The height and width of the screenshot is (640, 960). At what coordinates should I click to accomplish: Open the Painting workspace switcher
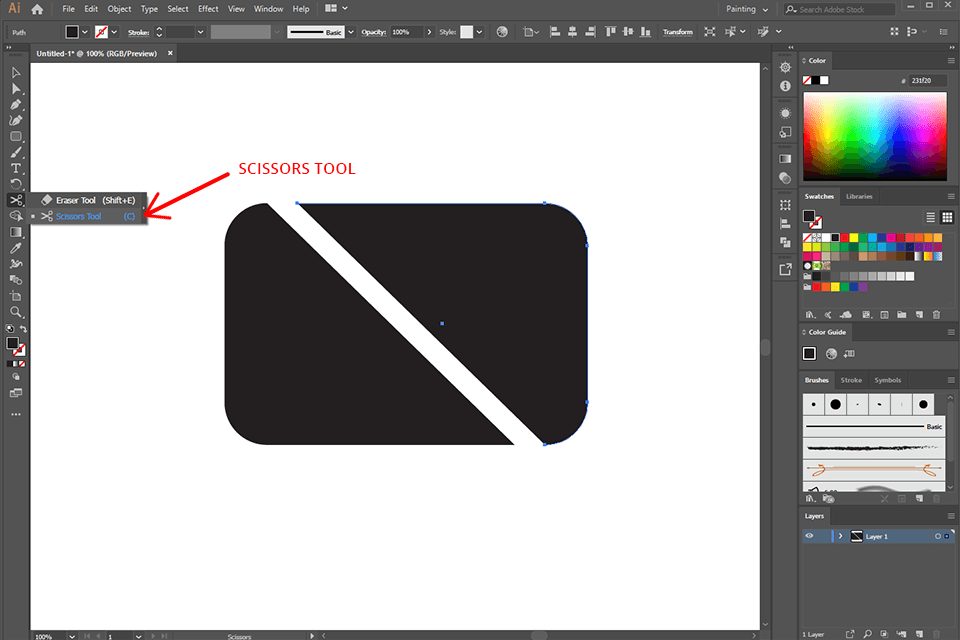[746, 8]
